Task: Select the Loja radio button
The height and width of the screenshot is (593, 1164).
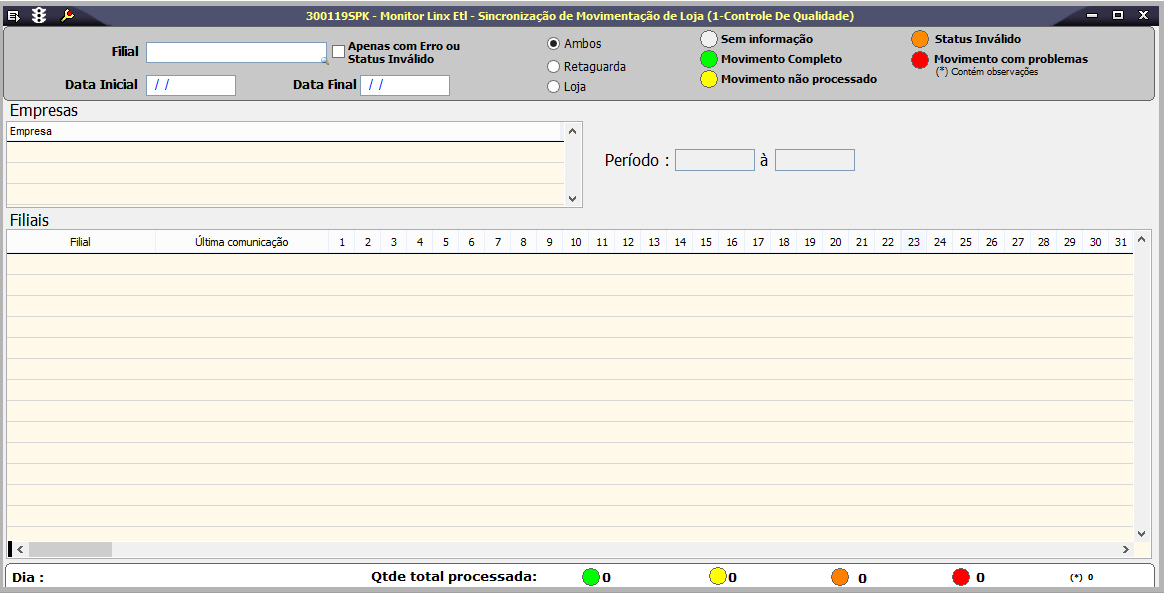Action: coord(553,87)
